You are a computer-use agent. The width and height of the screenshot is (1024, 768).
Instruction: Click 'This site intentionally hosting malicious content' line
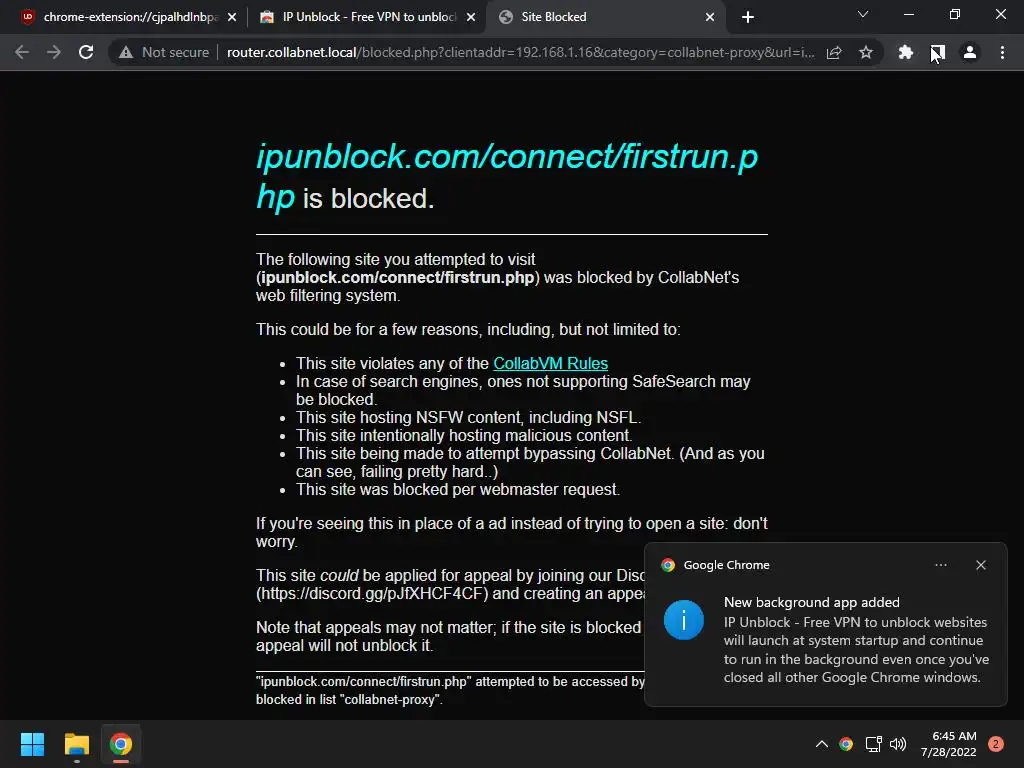point(464,435)
